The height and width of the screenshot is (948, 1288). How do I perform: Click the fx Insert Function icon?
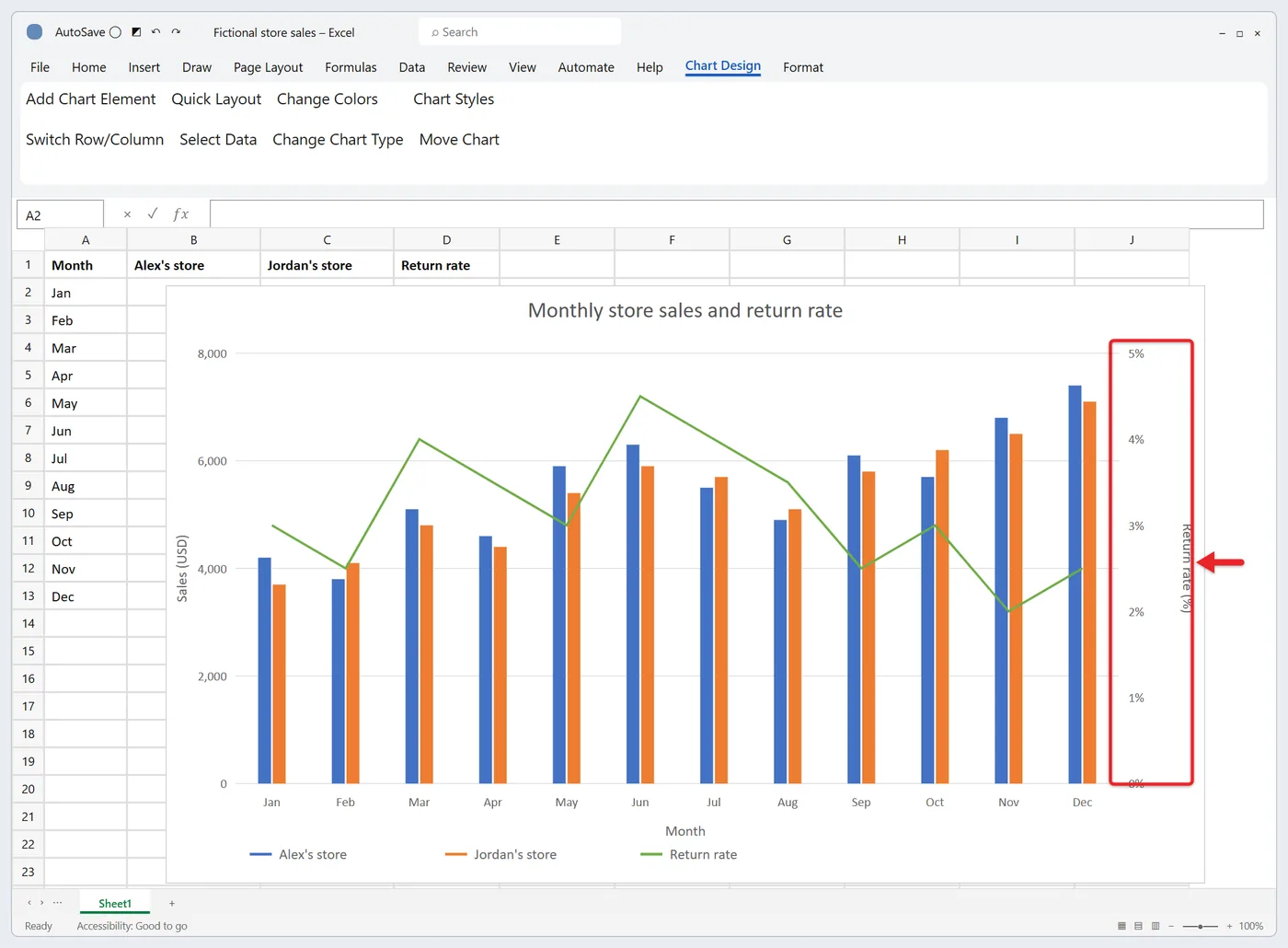[180, 214]
